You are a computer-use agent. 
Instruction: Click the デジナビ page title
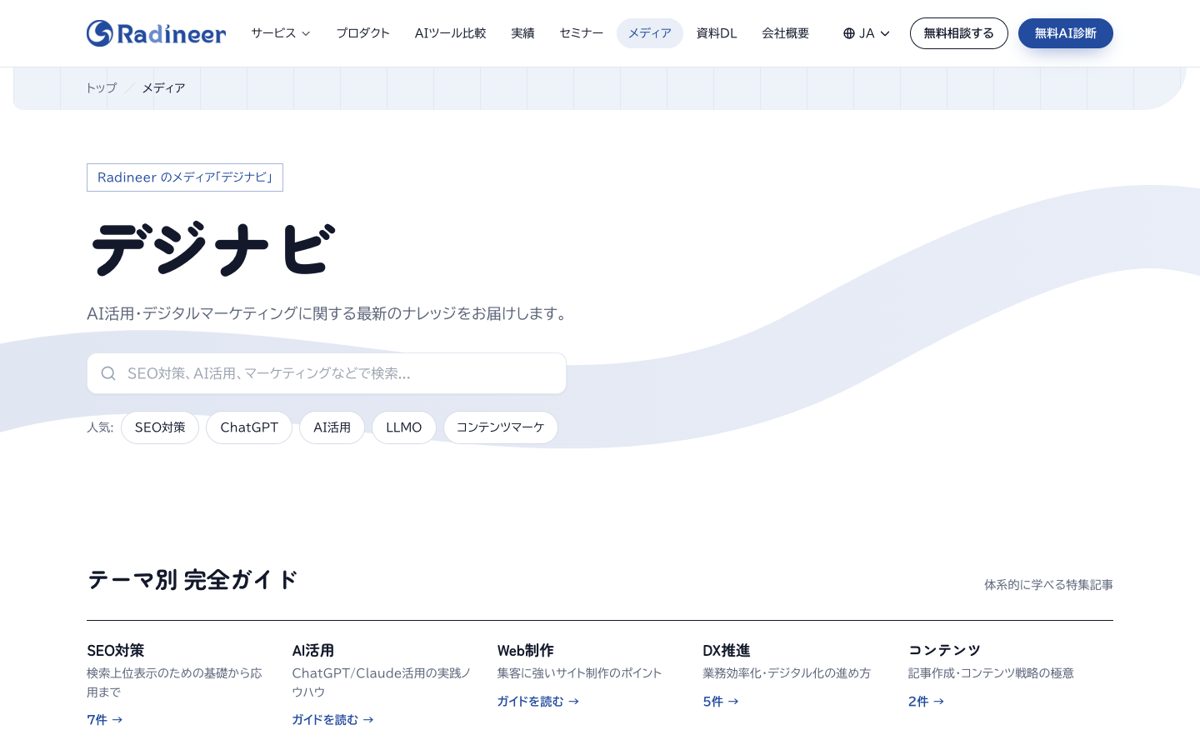[x=211, y=249]
